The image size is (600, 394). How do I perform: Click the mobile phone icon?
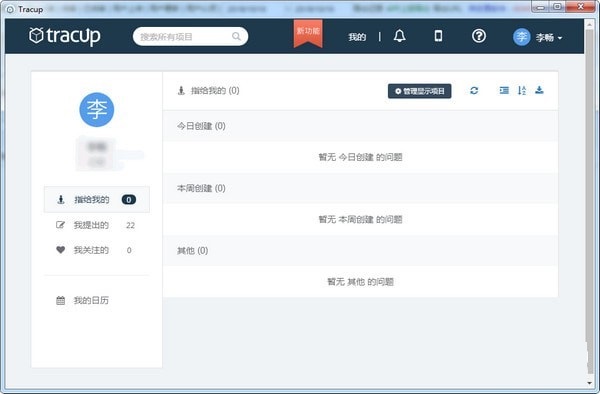pos(439,36)
